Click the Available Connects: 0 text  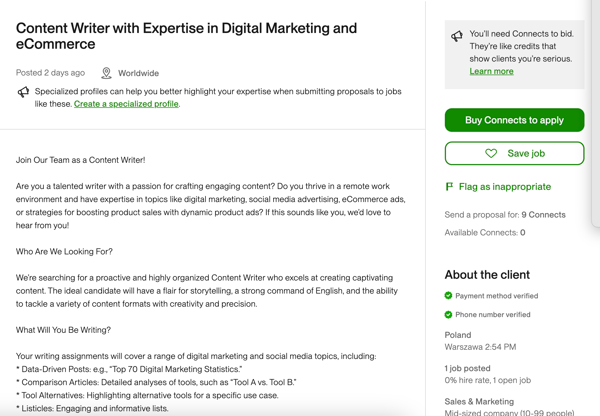click(x=485, y=233)
